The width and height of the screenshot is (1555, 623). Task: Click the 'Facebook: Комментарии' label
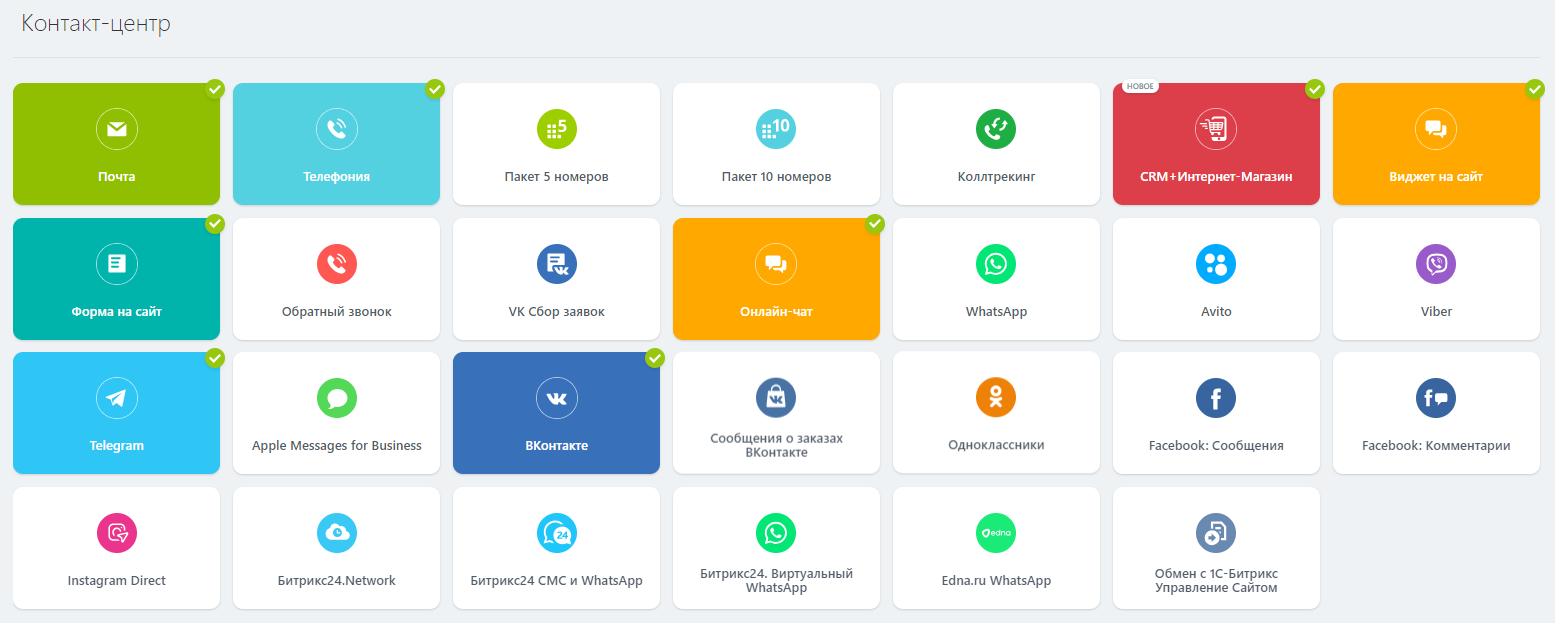pos(1436,446)
